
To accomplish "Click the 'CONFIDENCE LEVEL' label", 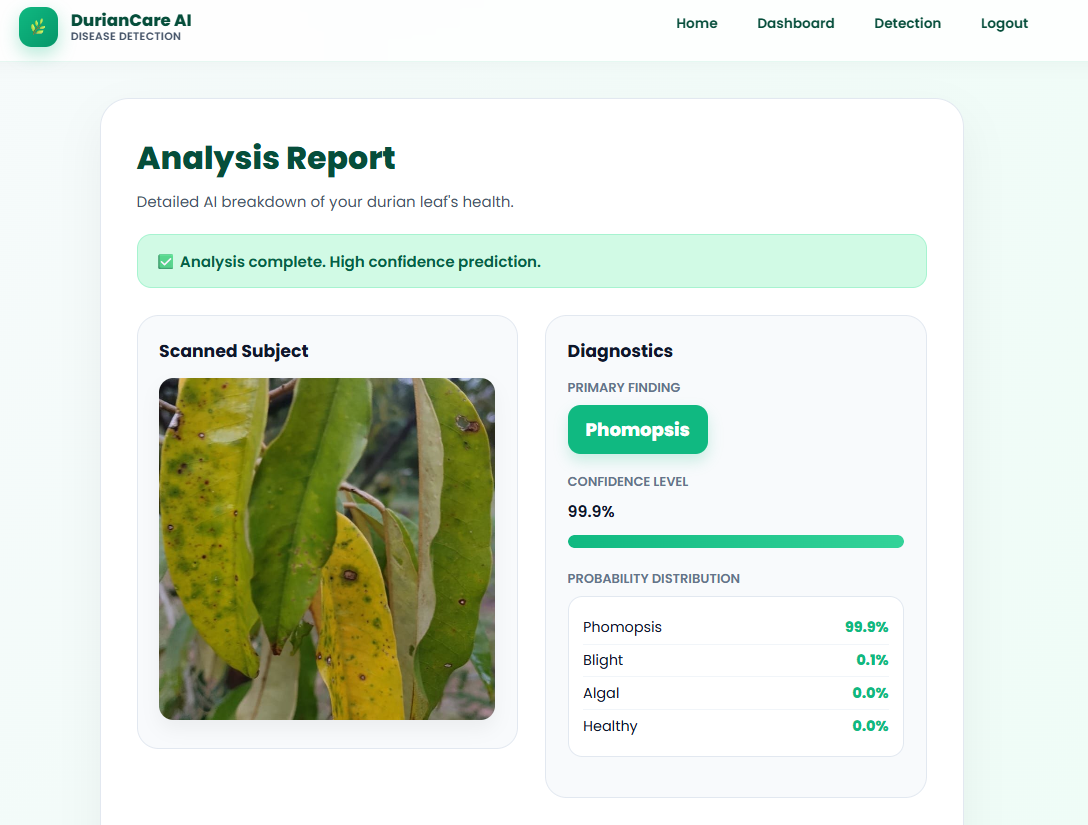I will coord(628,482).
